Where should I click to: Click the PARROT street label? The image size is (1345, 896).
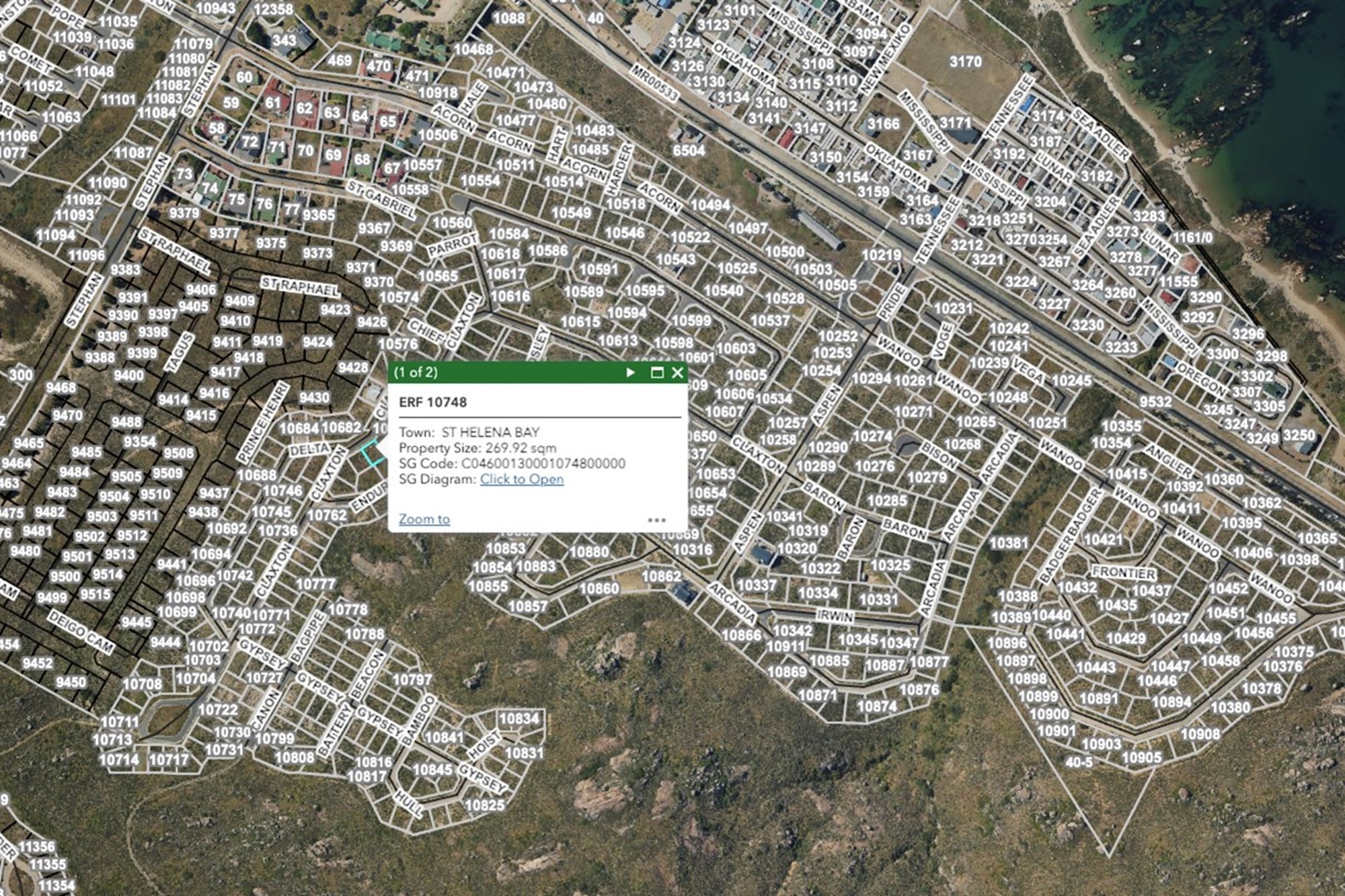[x=453, y=245]
